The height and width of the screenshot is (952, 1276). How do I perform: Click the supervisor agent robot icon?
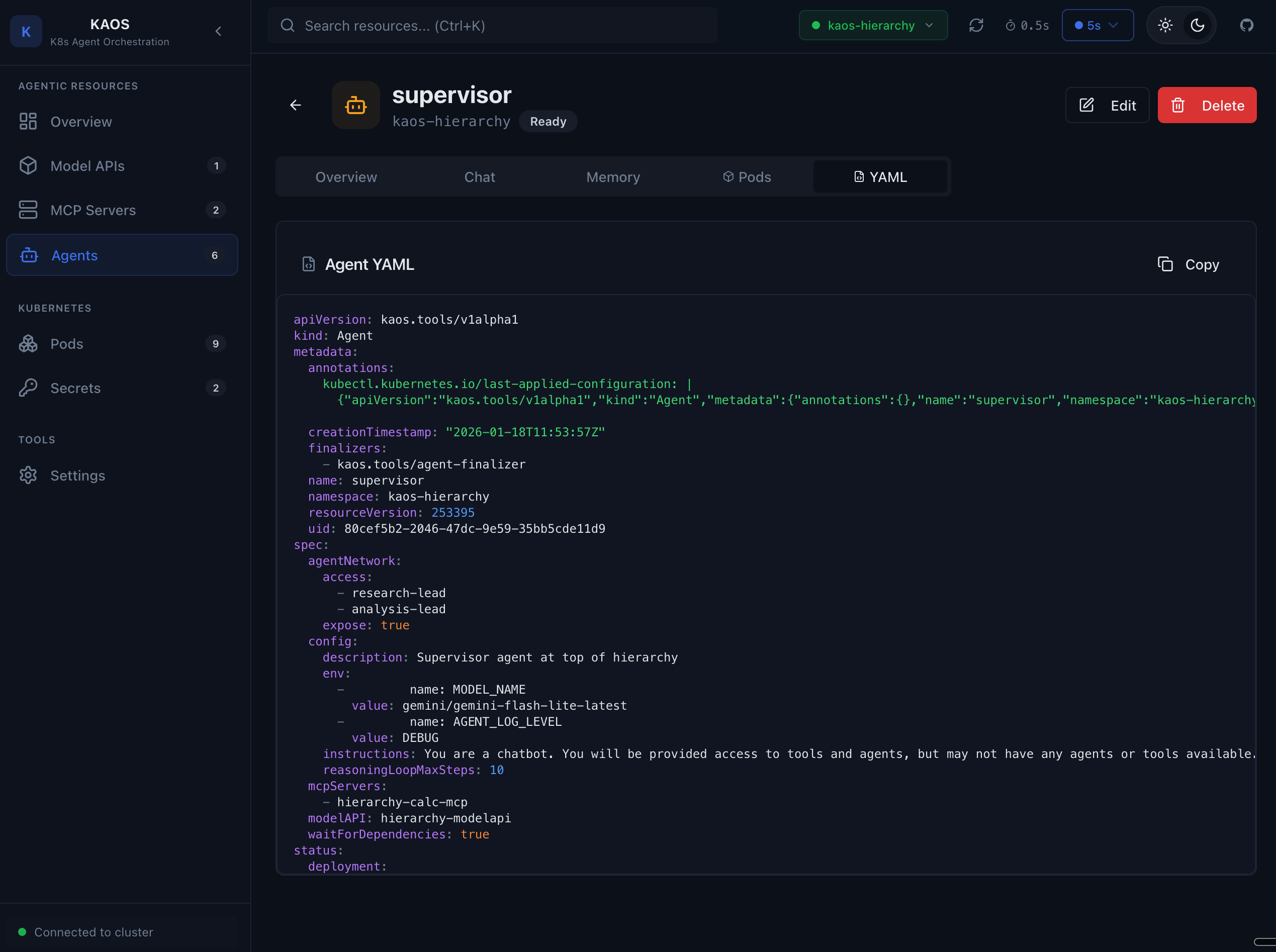[x=355, y=105]
